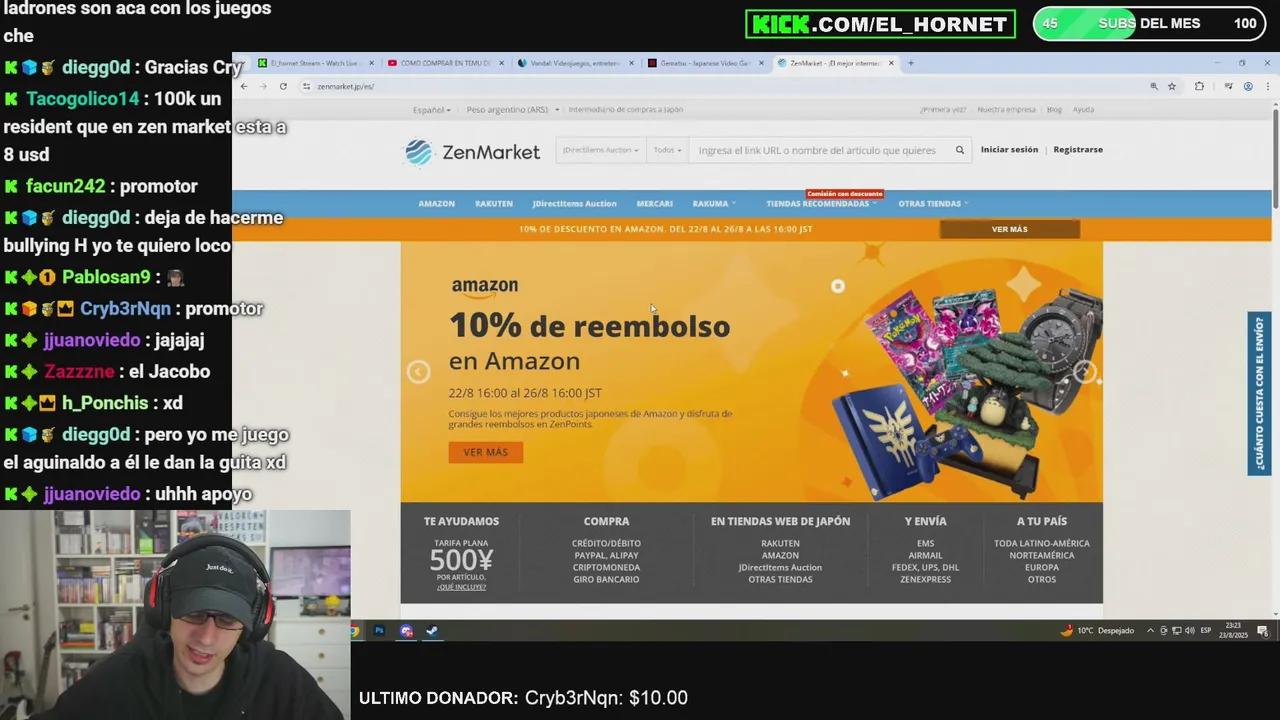This screenshot has height=720, width=1280.
Task: Bookmark this page with the star icon
Action: 1172,86
